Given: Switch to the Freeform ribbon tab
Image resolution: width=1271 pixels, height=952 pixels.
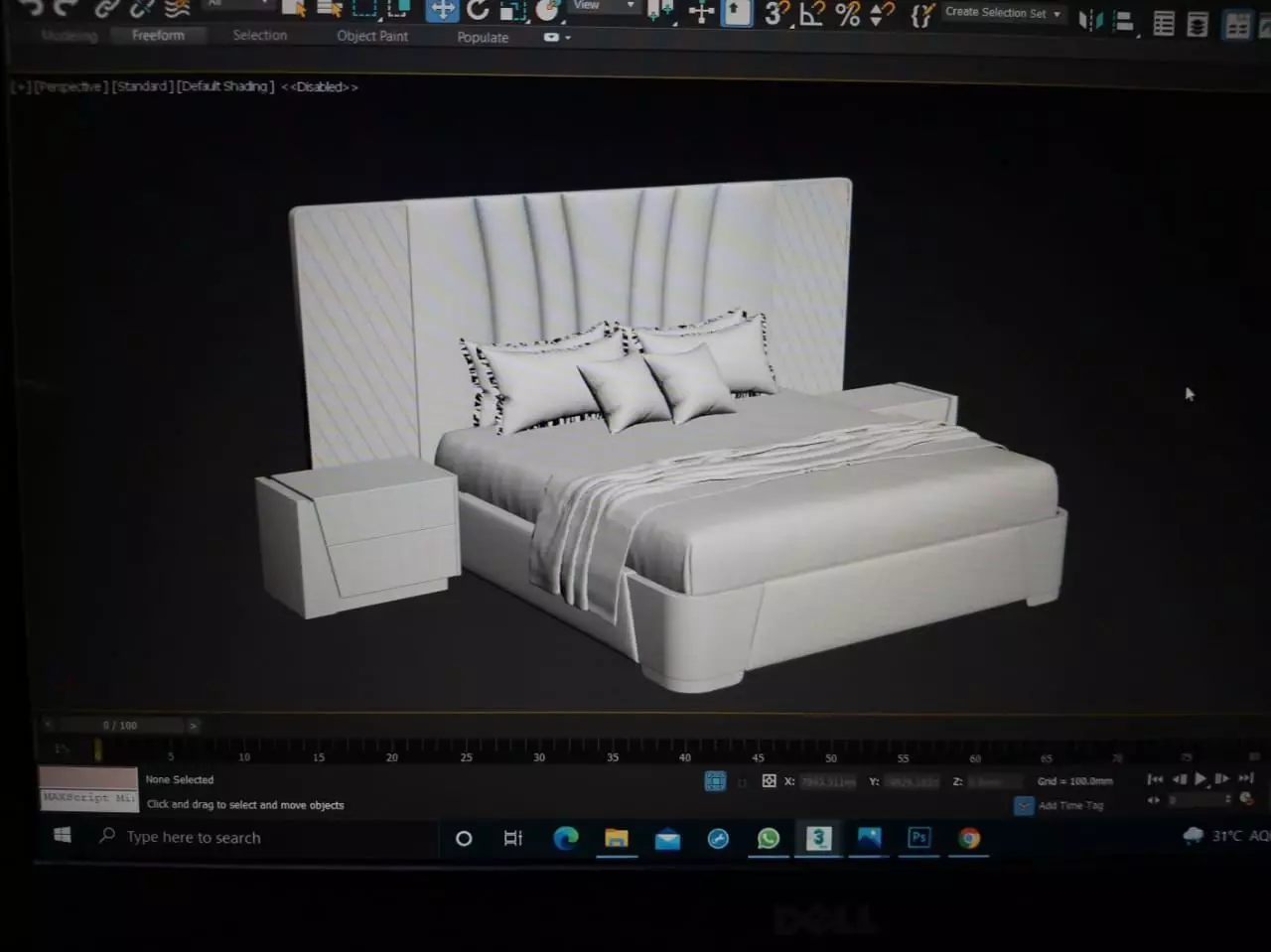Looking at the screenshot, I should (x=158, y=35).
